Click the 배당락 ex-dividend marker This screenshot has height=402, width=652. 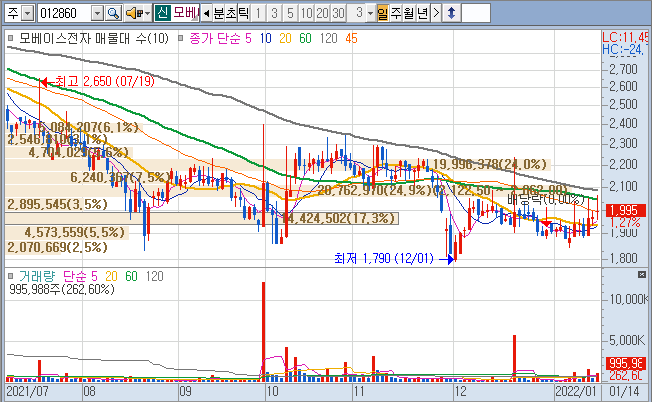(x=546, y=200)
